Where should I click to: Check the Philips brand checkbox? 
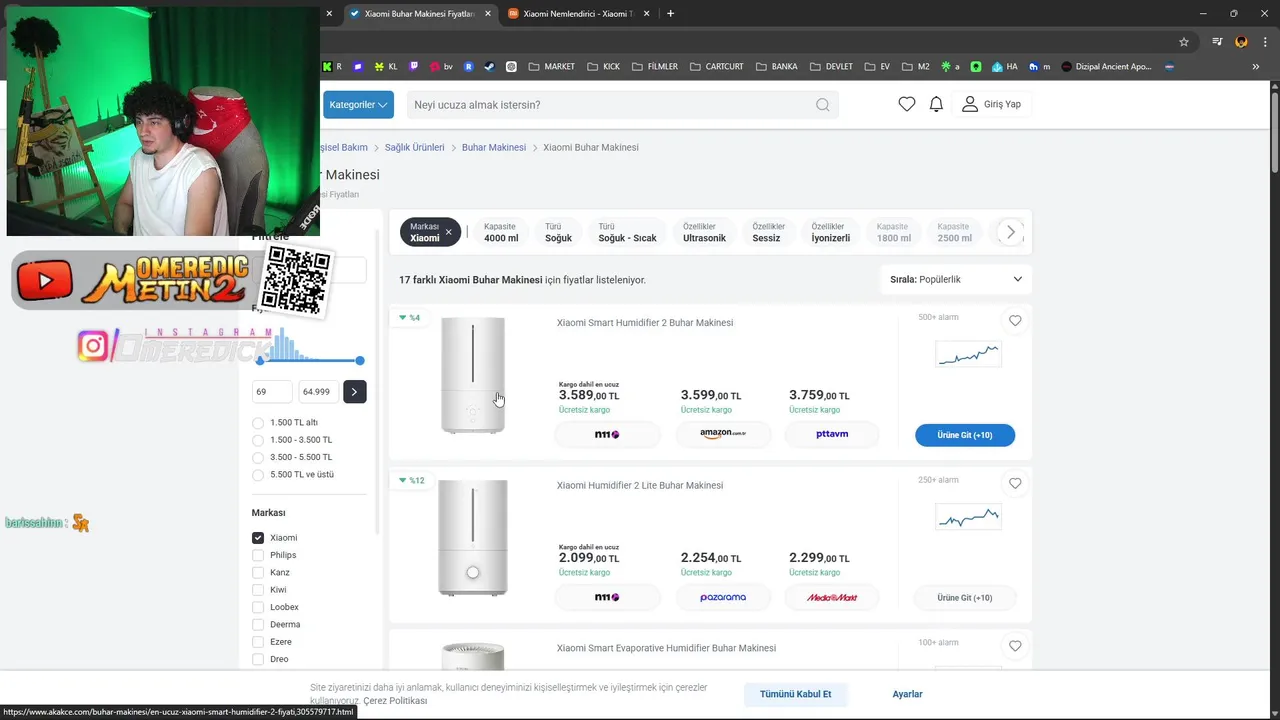tap(258, 555)
